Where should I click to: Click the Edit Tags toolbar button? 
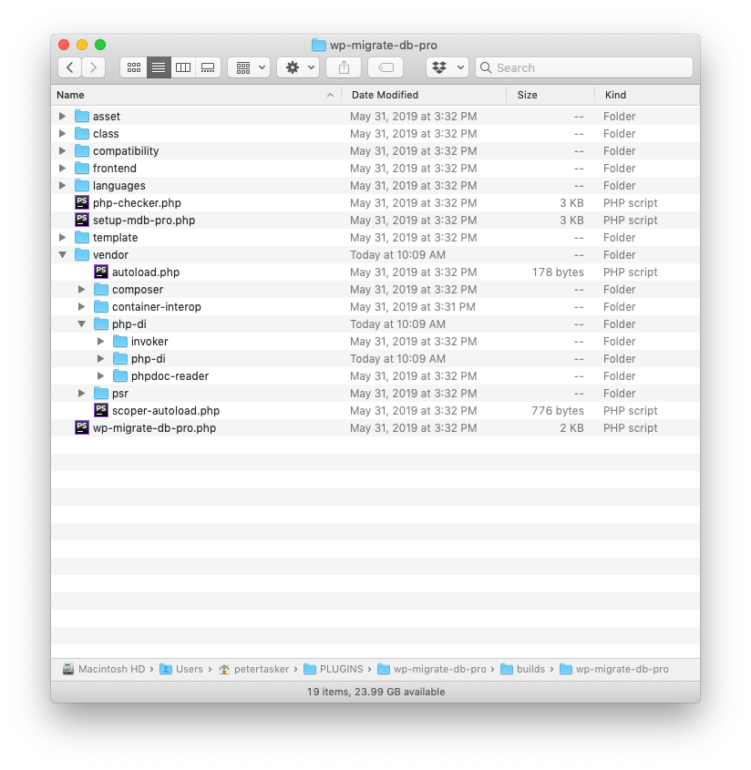tap(385, 67)
